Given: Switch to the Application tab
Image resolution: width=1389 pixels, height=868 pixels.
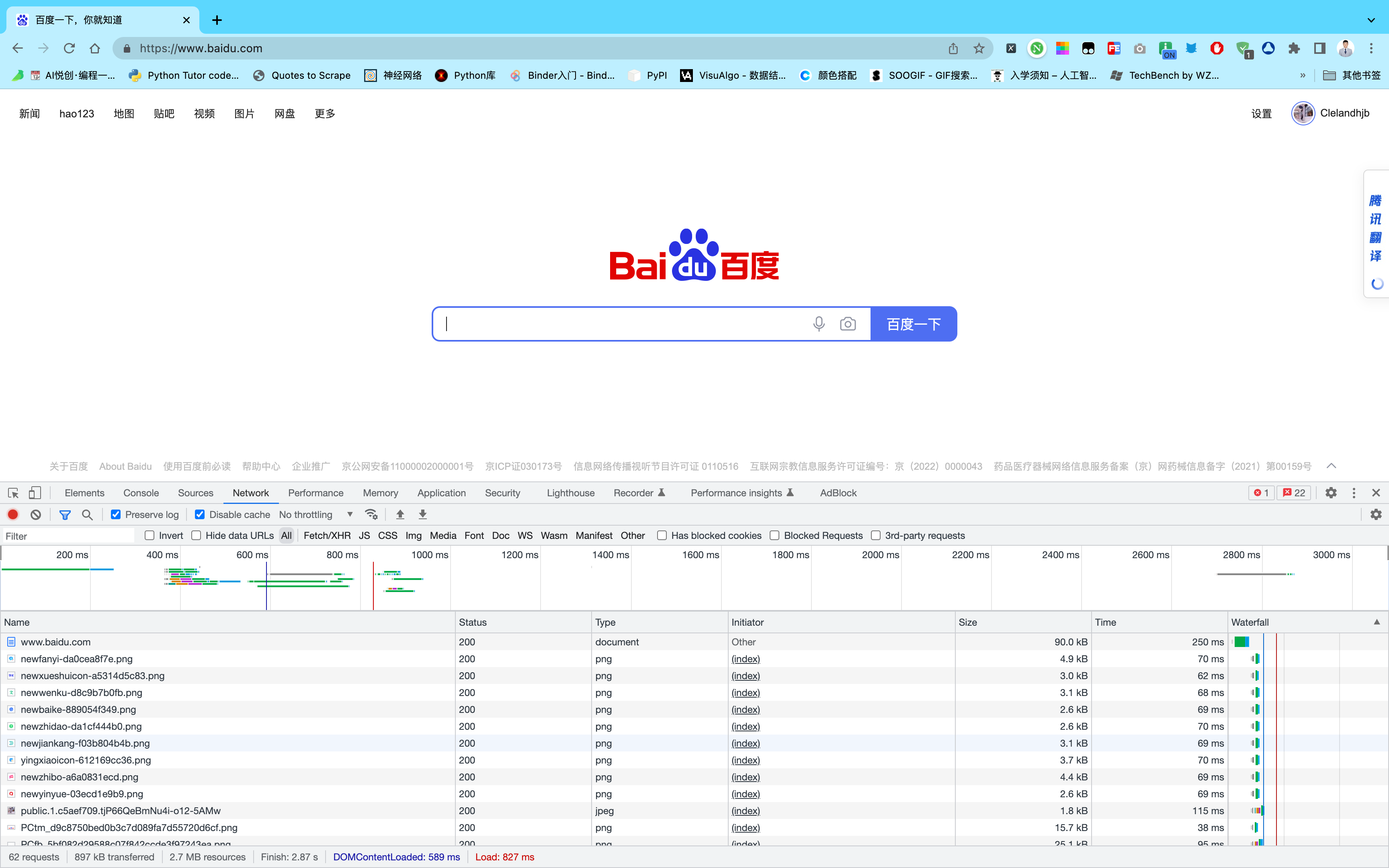Looking at the screenshot, I should click(x=441, y=493).
